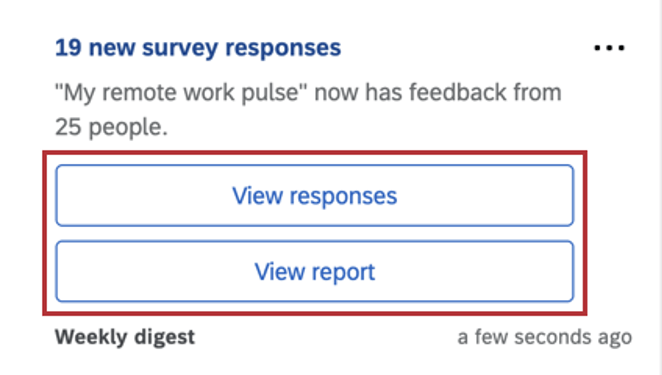Click the time indicator at bottom right
662x375 pixels.
[x=545, y=337]
